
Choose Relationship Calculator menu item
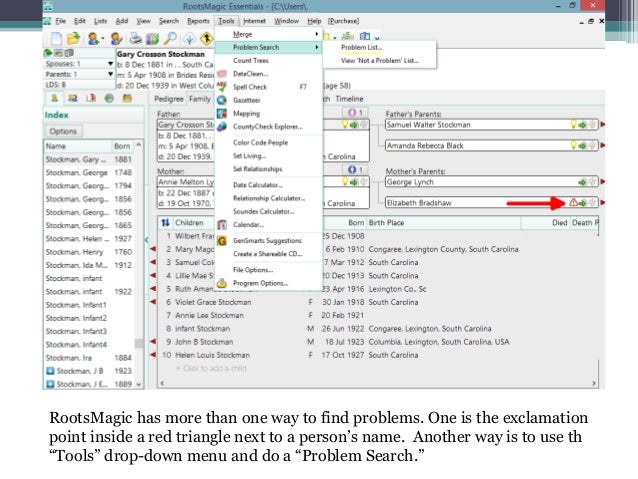click(x=269, y=198)
